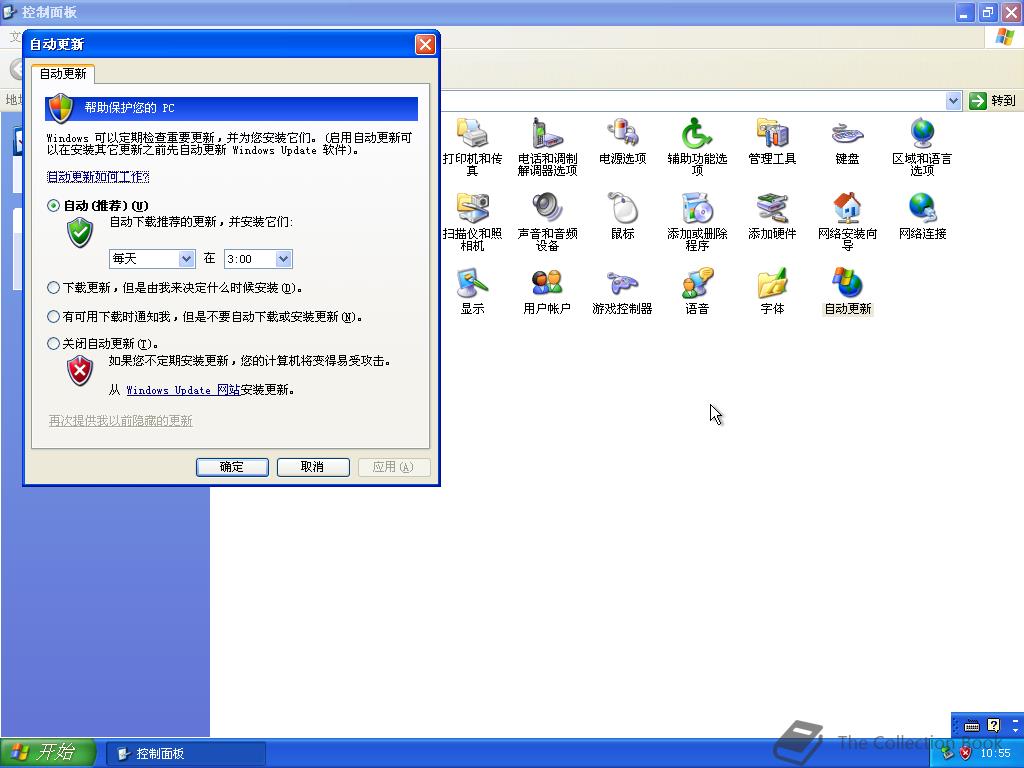Select the 关闭自动更新 radio option

(x=54, y=344)
